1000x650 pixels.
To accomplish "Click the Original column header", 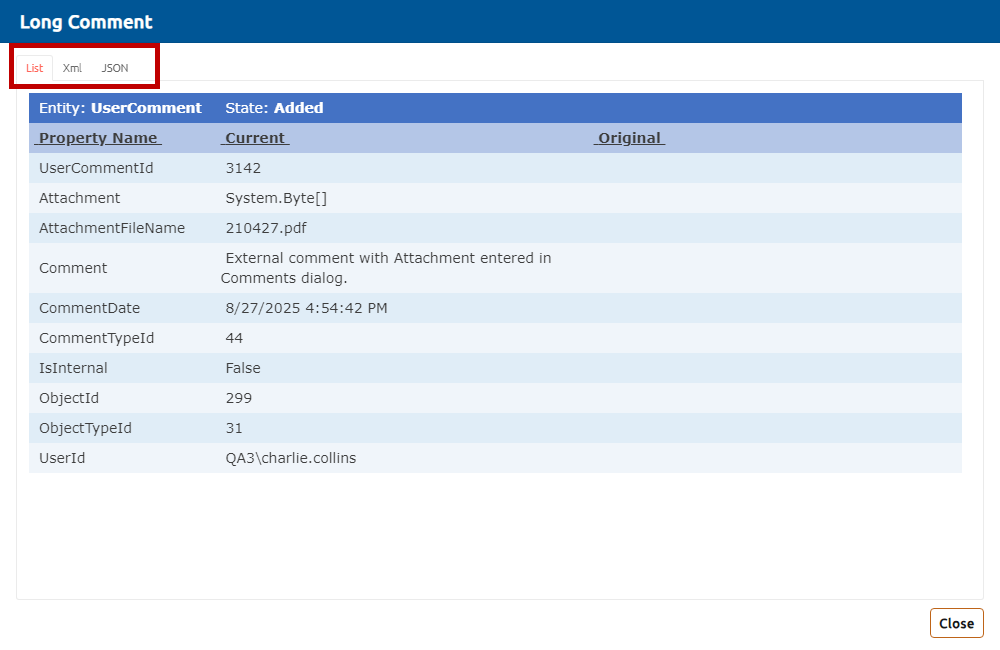I will [x=629, y=138].
